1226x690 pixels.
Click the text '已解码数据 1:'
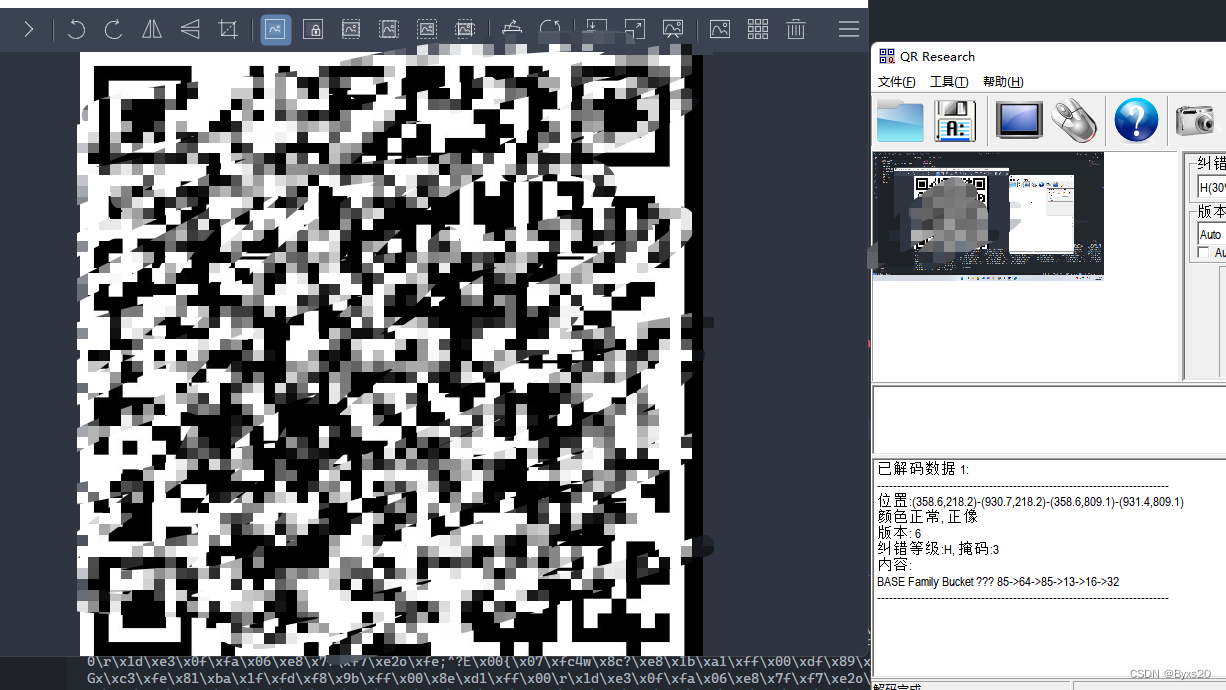[x=923, y=469]
